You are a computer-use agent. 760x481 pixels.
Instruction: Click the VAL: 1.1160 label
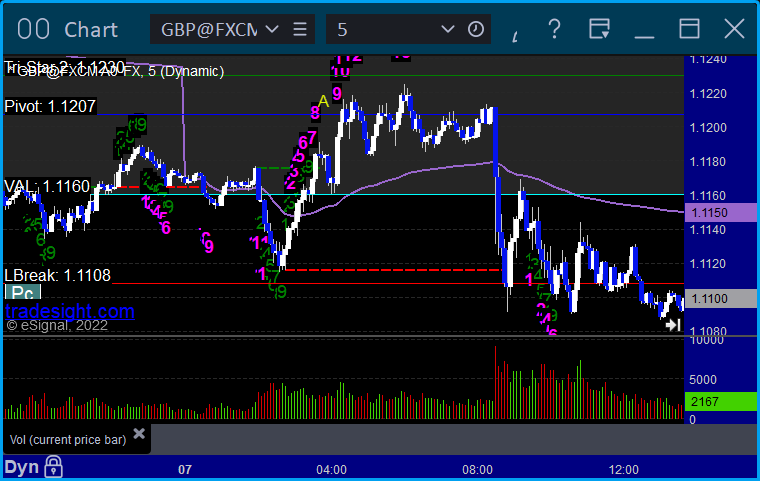pos(47,186)
